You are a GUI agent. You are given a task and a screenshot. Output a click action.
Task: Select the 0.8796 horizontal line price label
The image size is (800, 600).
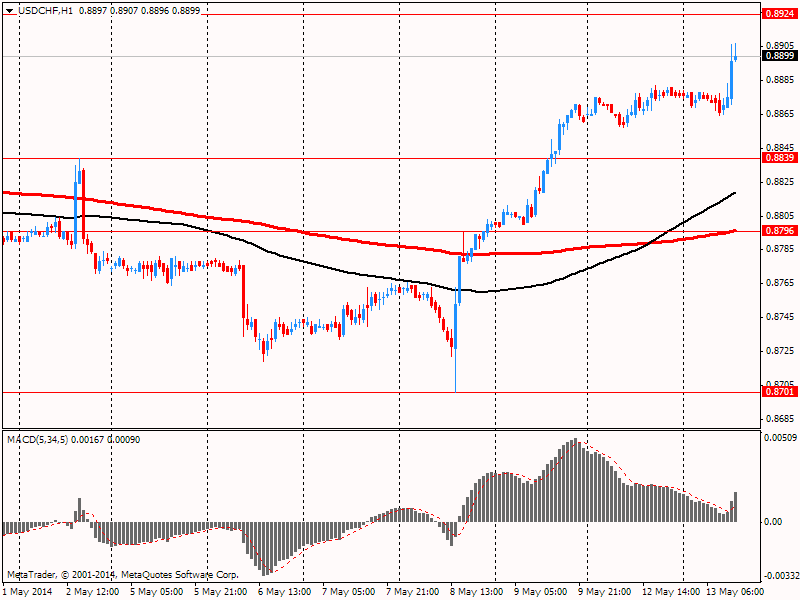click(x=780, y=231)
